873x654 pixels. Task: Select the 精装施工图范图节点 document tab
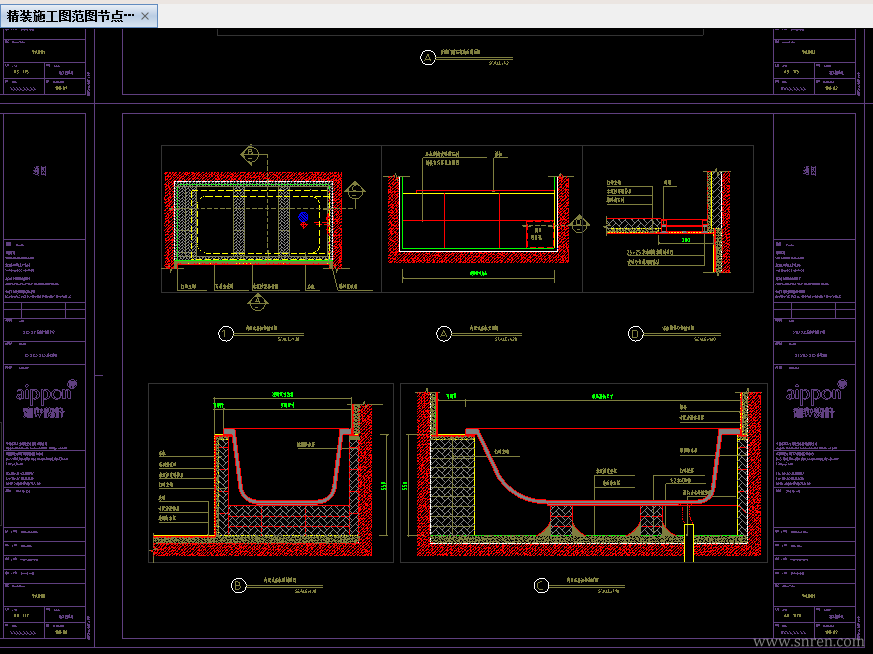pos(79,16)
